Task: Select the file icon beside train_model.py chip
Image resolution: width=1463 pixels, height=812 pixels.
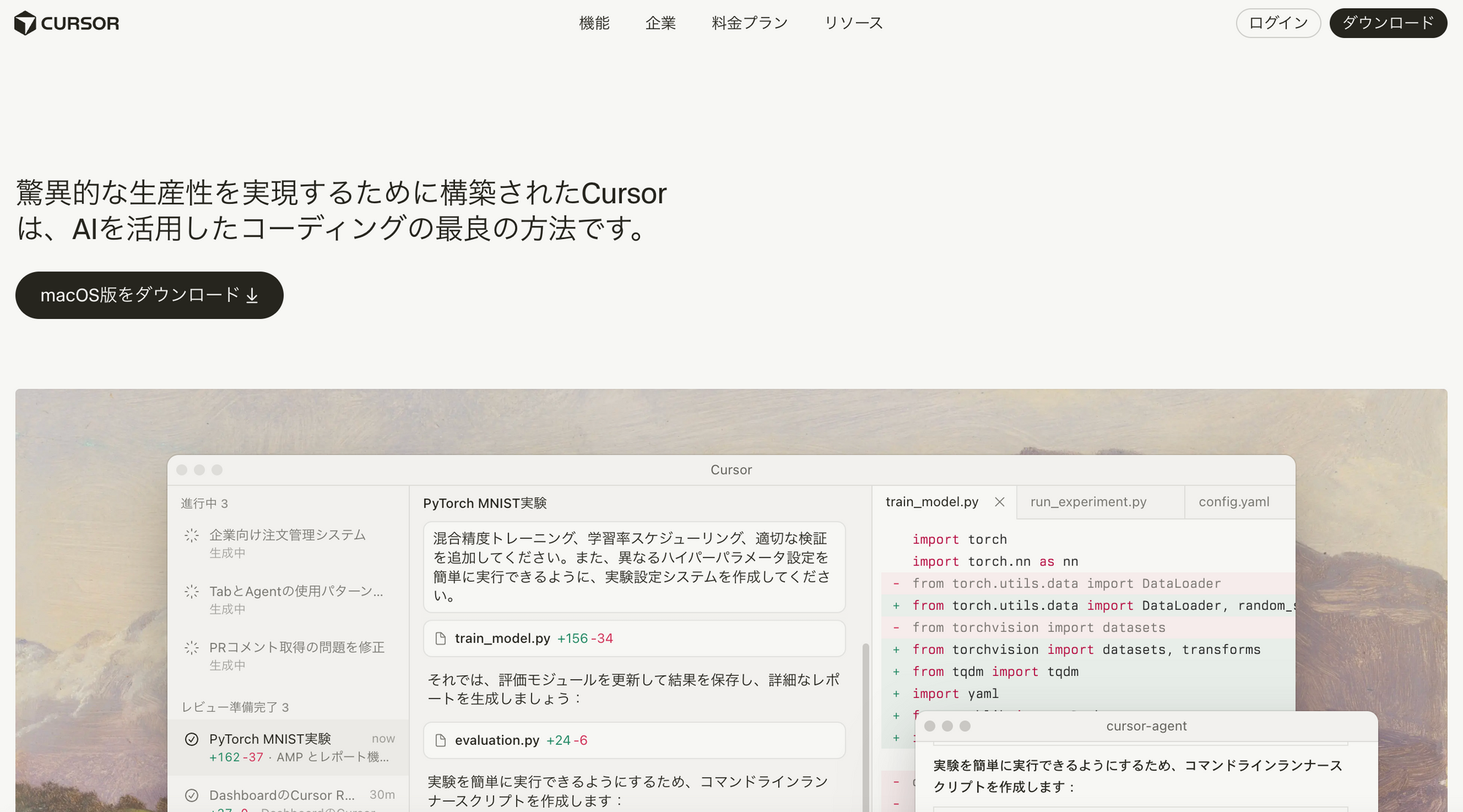Action: point(440,638)
